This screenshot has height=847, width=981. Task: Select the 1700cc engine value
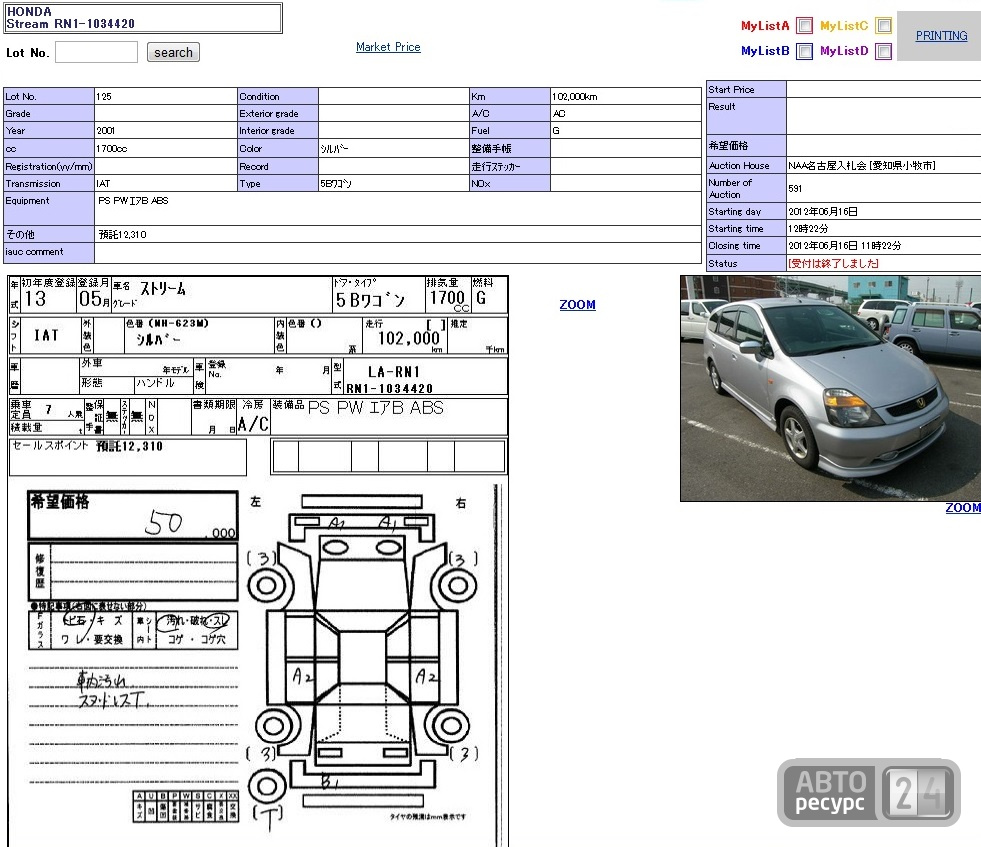111,148
